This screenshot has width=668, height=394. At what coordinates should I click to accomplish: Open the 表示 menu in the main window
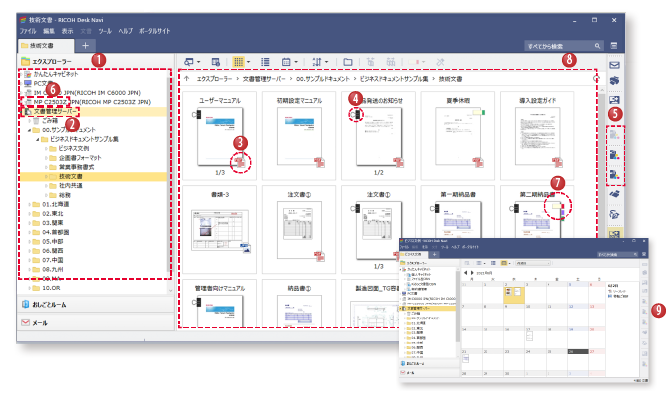click(x=67, y=31)
